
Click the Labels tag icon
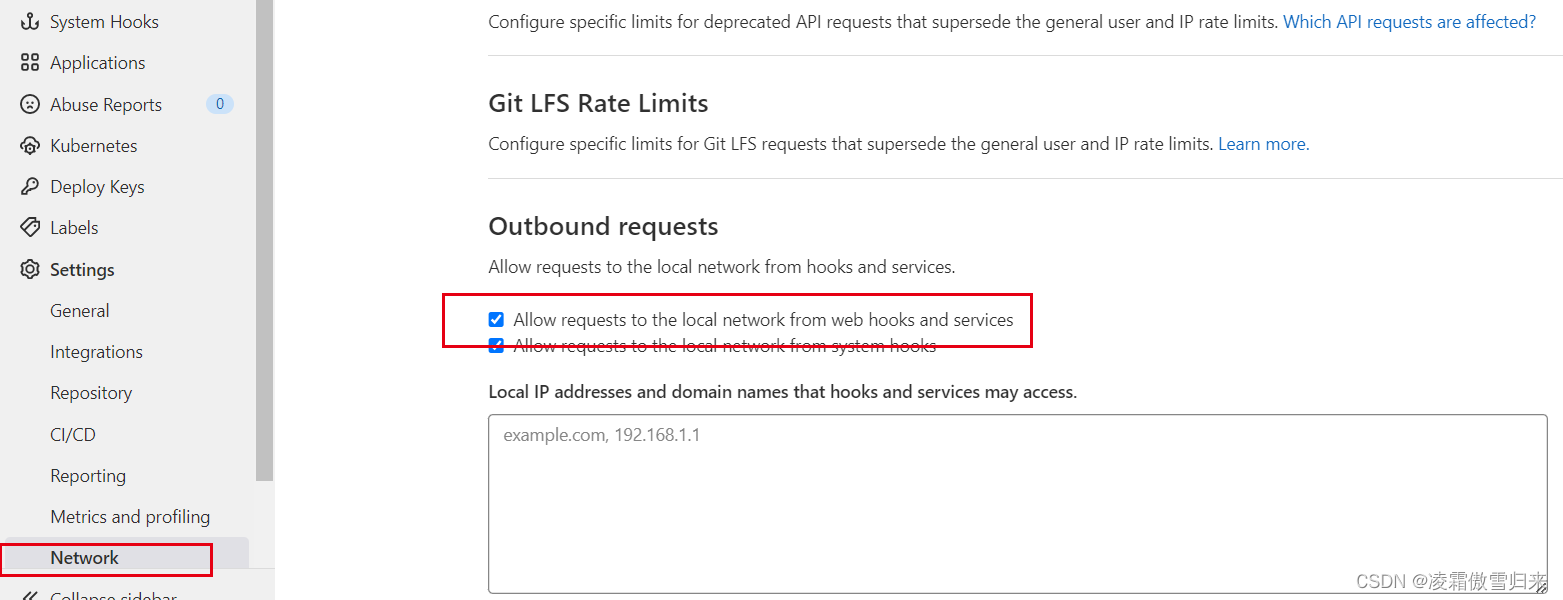(x=30, y=228)
